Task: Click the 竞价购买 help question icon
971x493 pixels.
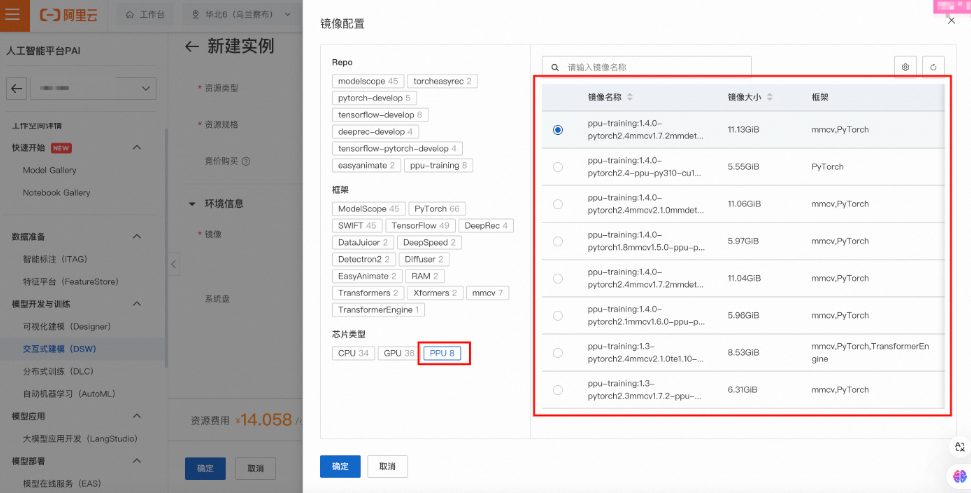Action: (246, 161)
